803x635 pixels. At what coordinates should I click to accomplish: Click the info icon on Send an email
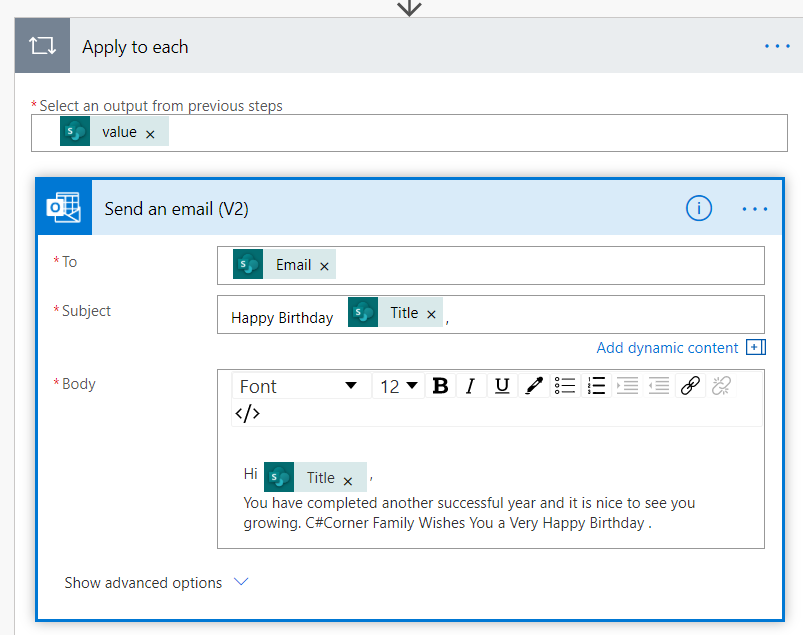click(698, 208)
